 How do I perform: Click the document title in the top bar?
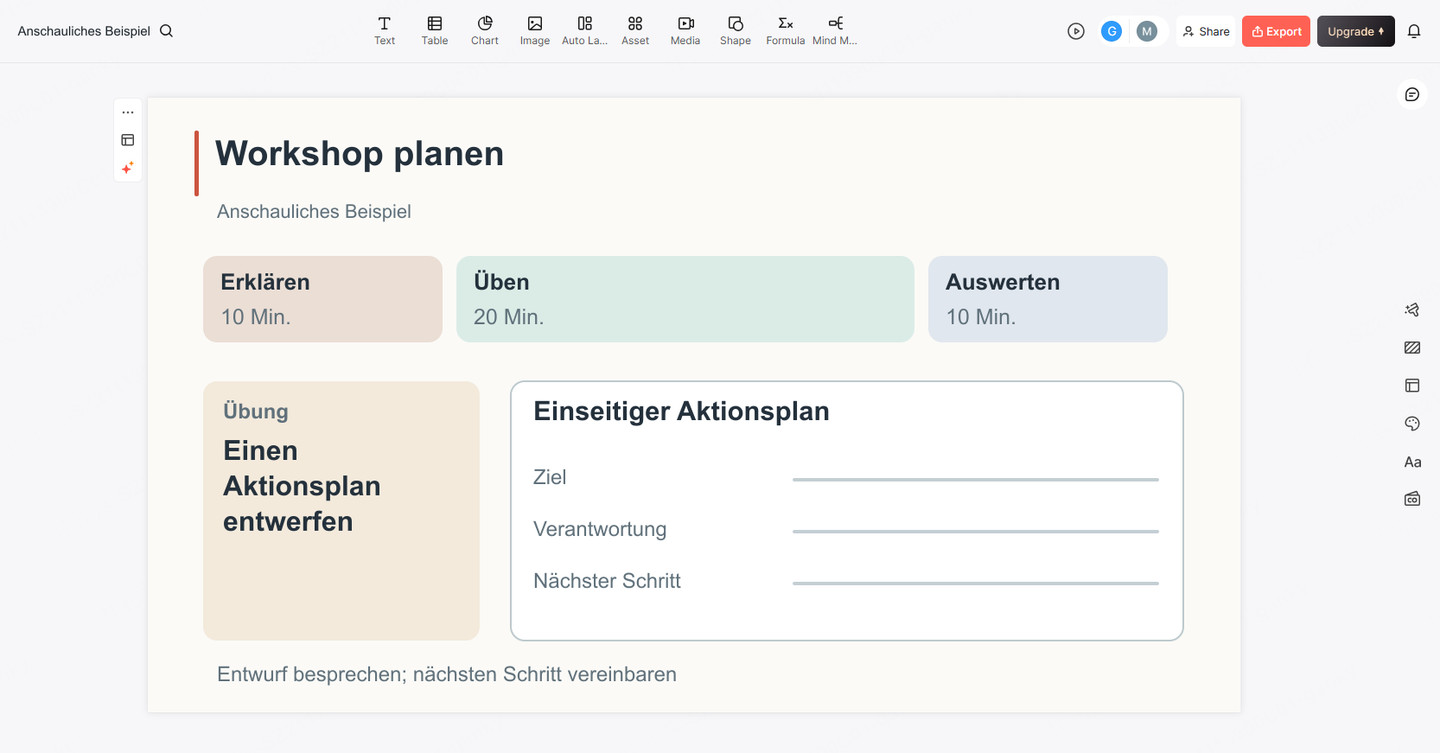[x=84, y=31]
